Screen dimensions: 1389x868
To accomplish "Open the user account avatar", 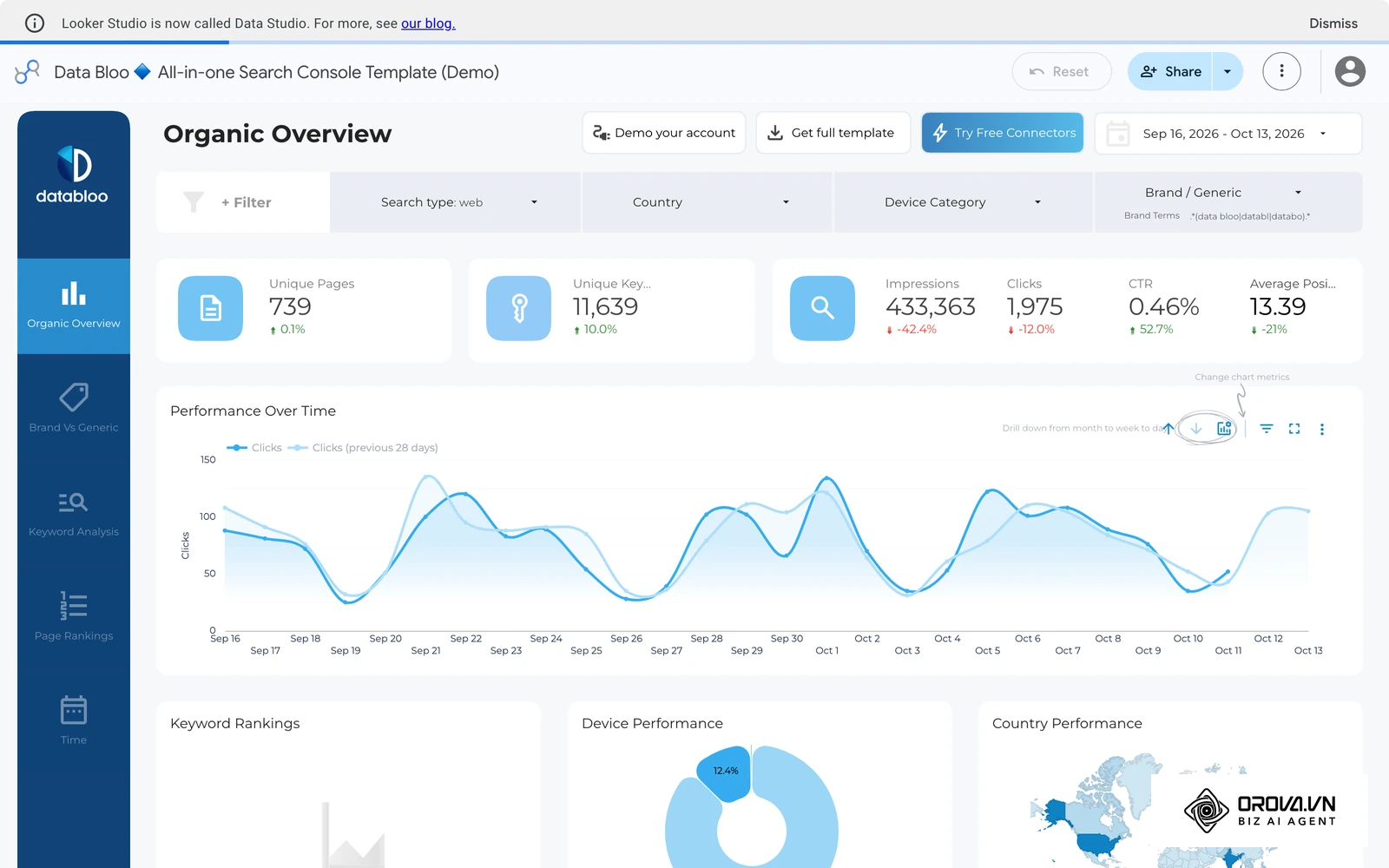I will (x=1350, y=71).
